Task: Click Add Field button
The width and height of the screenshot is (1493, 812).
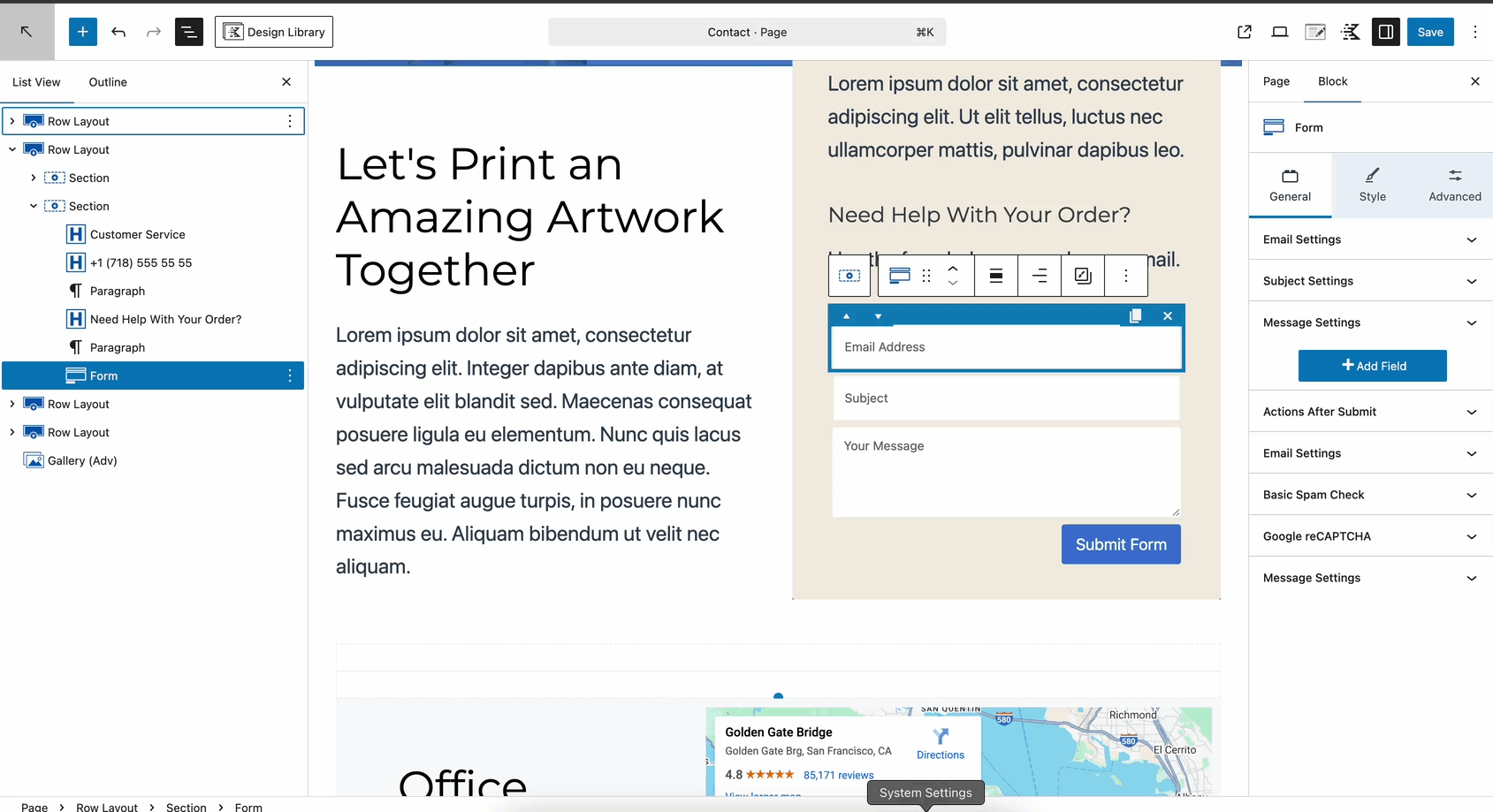Action: tap(1372, 366)
